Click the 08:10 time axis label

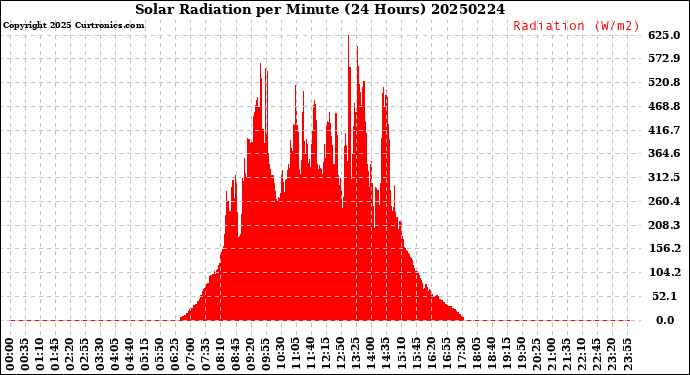220,355
